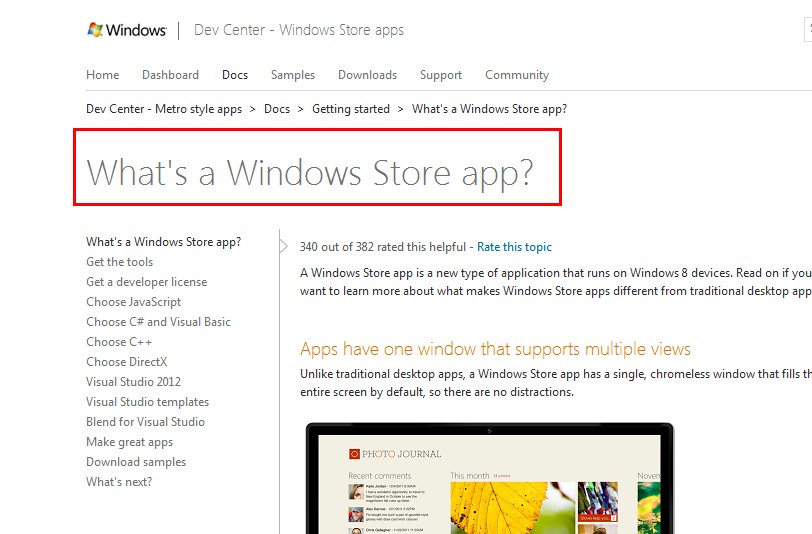812x534 pixels.
Task: Go to the Dashboard tab
Action: [170, 75]
